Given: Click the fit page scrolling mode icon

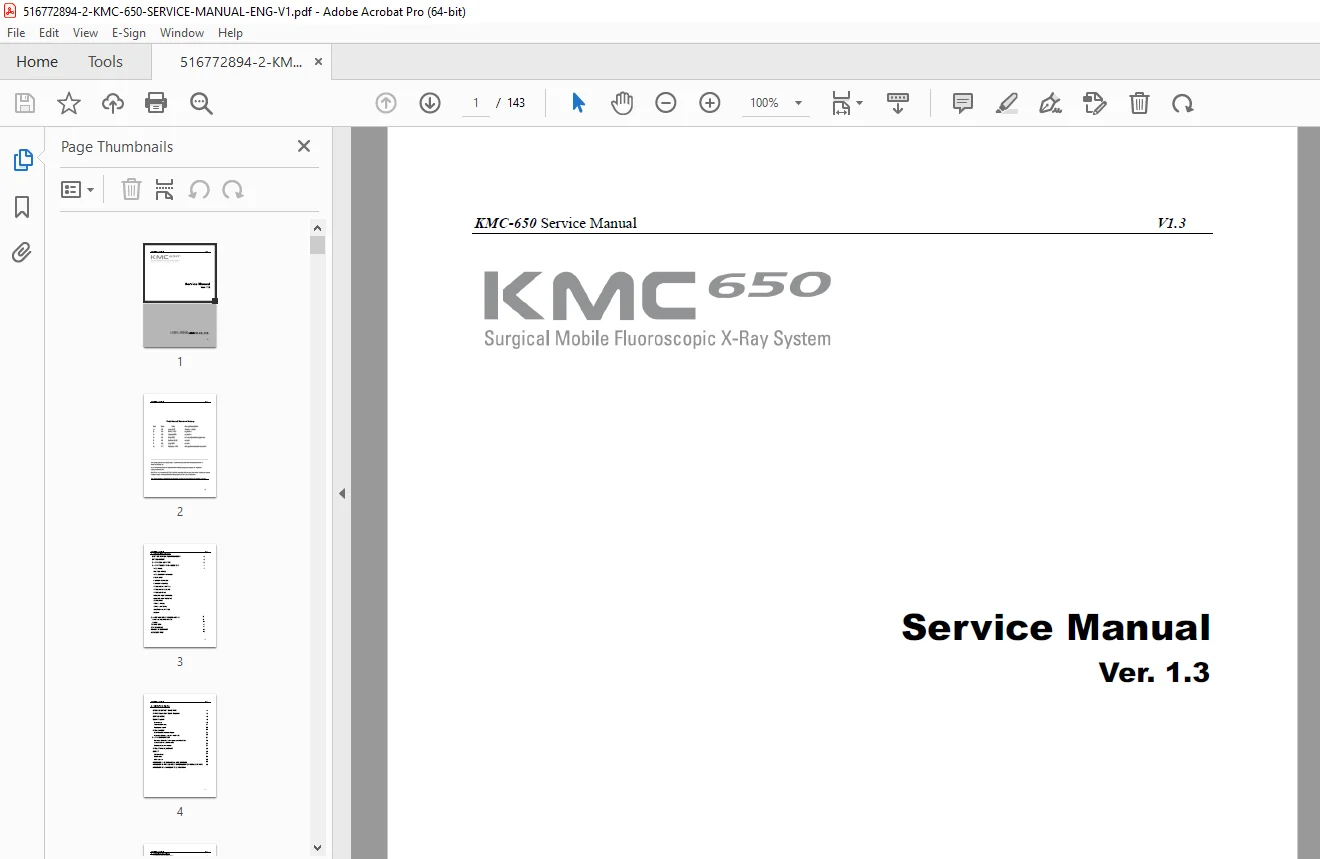Looking at the screenshot, I should pyautogui.click(x=841, y=103).
